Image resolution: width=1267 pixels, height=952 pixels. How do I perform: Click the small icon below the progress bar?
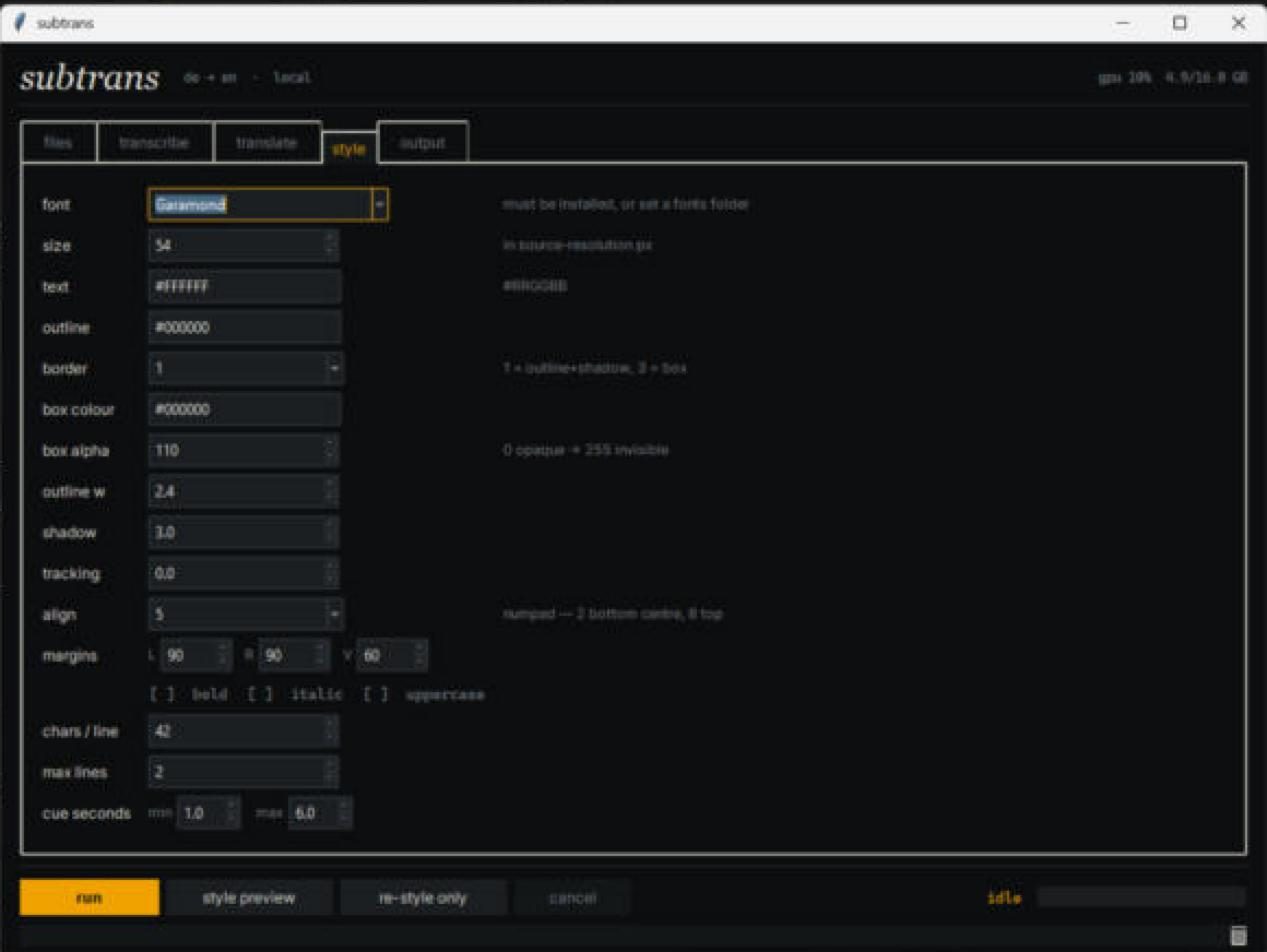(x=1238, y=935)
